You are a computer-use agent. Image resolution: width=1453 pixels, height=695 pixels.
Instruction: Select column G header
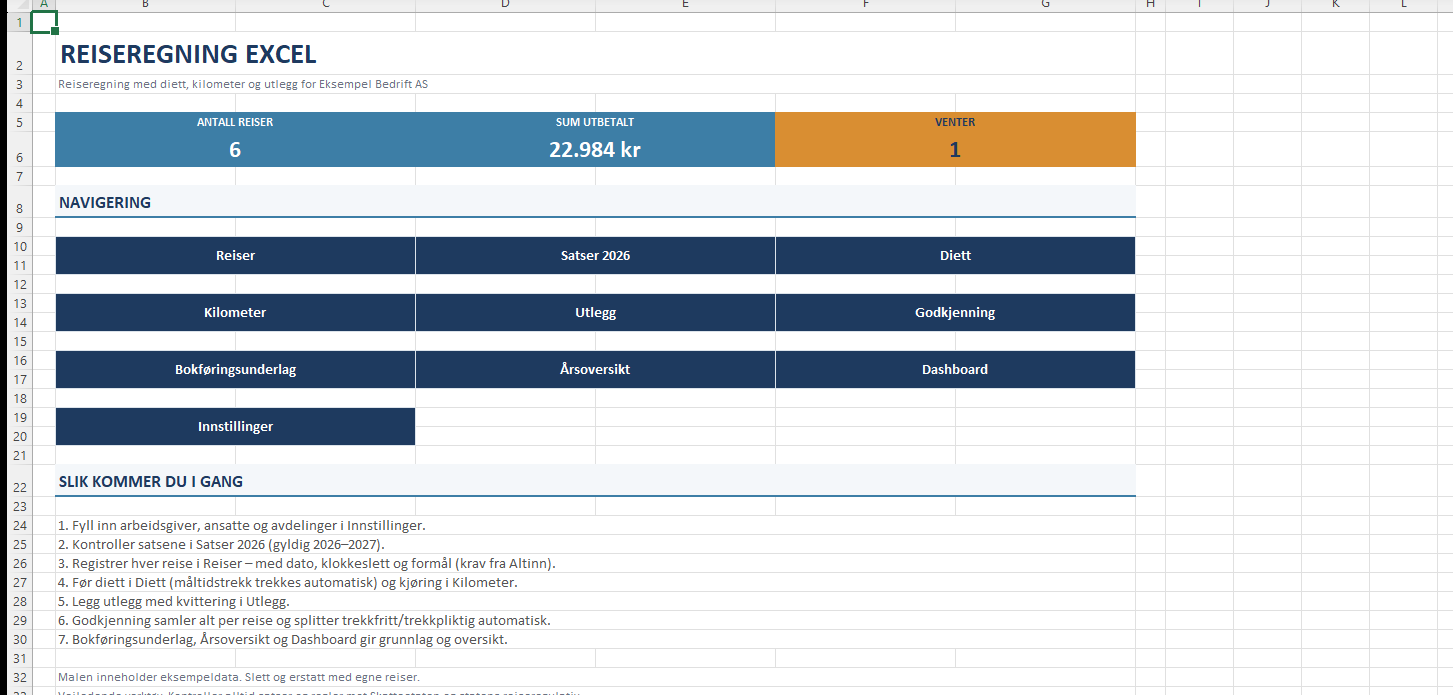[x=1045, y=5]
